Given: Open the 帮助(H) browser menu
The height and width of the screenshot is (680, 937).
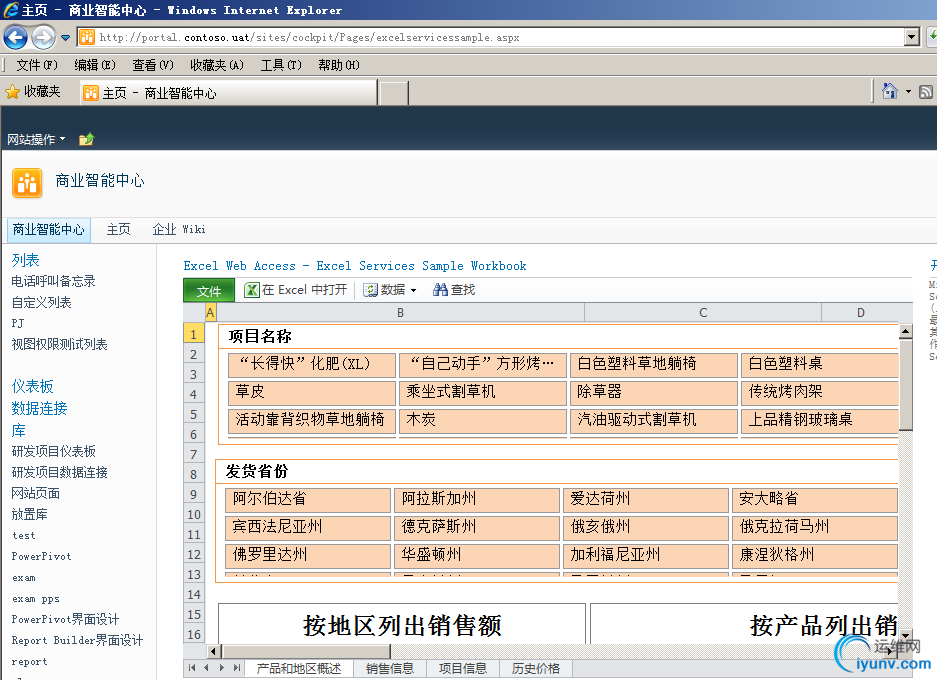Looking at the screenshot, I should (338, 65).
